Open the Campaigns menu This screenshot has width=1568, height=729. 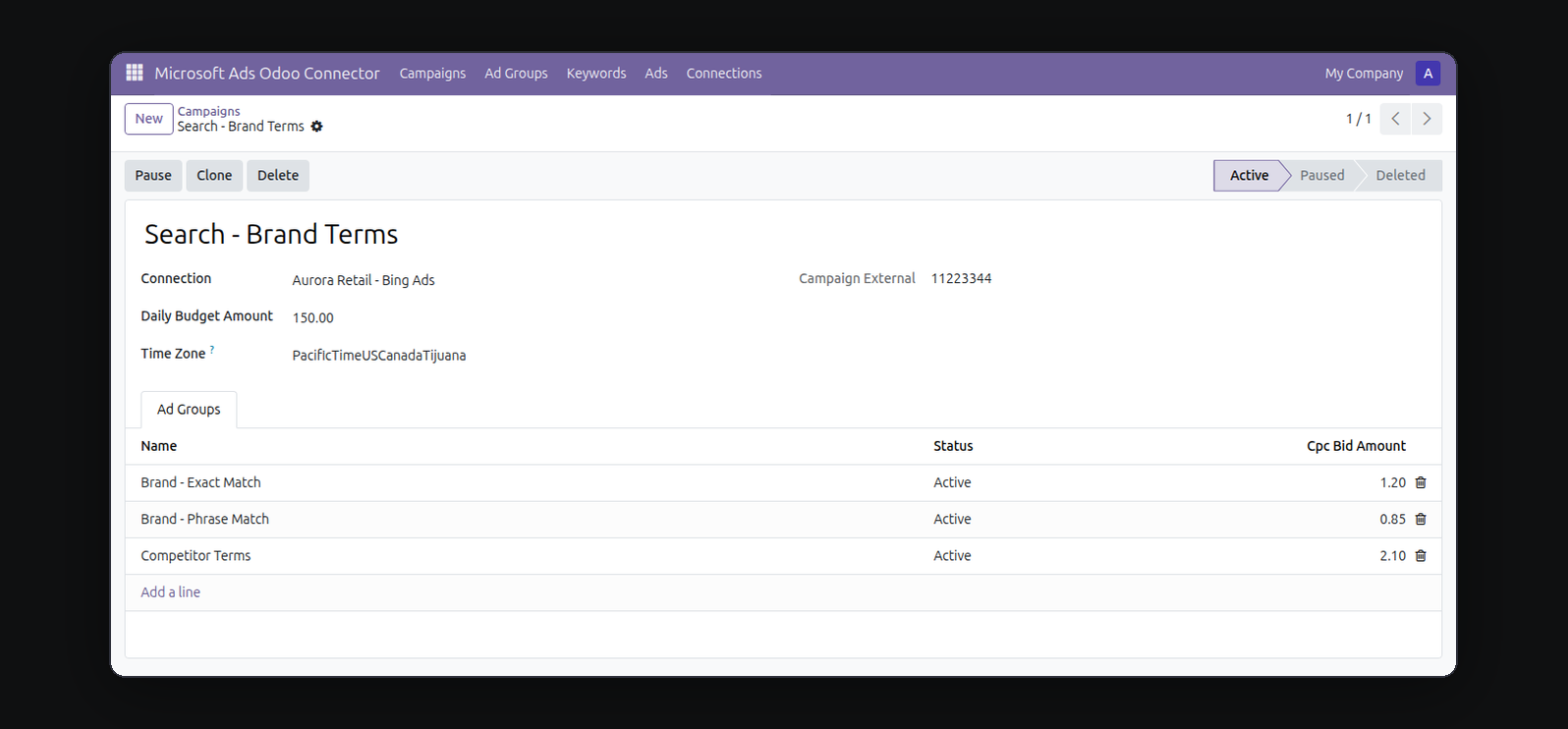(x=432, y=73)
